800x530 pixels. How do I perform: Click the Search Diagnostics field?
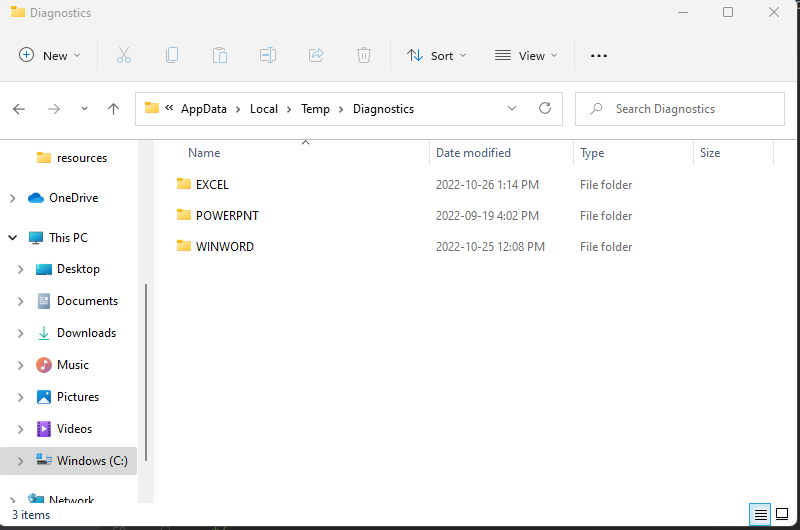[x=672, y=109]
